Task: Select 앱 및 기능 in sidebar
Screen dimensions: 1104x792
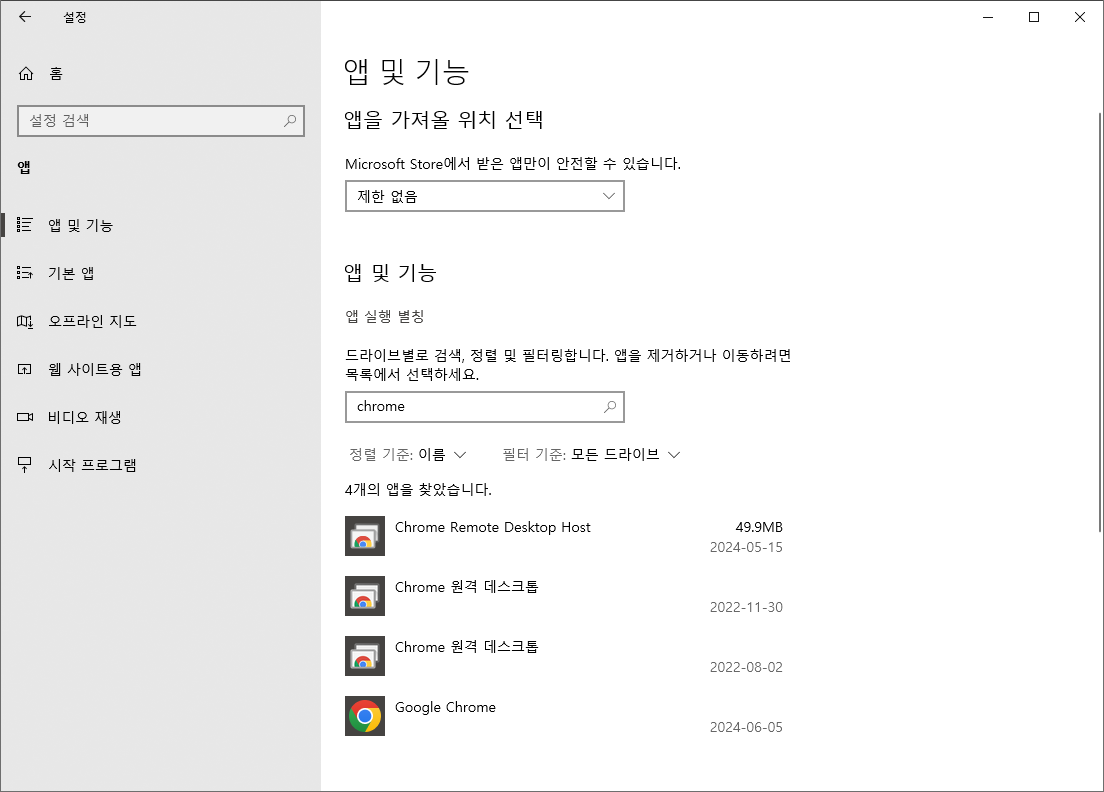Action: tap(161, 225)
